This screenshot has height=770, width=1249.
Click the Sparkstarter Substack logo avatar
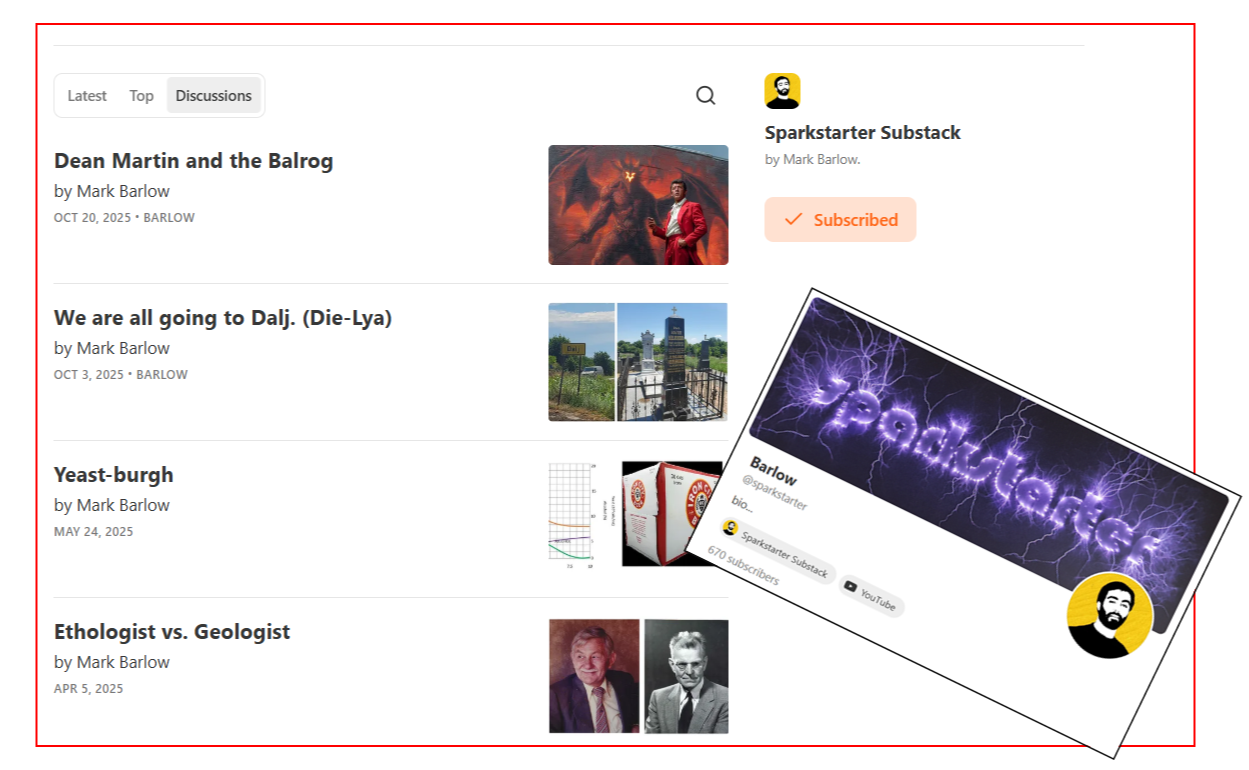[782, 91]
